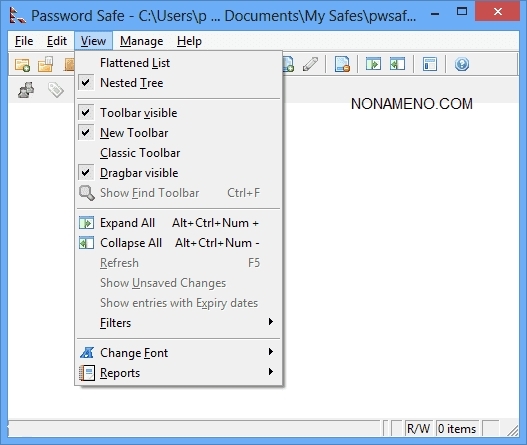The image size is (527, 445).
Task: Click the New Database toolbar icon
Action: (x=22, y=64)
